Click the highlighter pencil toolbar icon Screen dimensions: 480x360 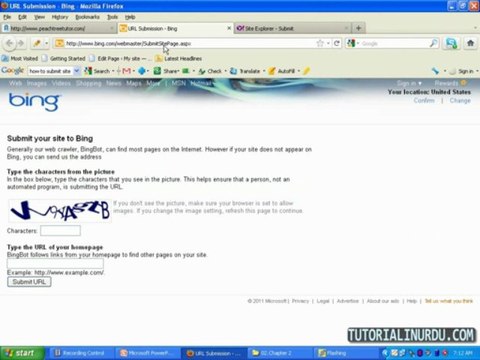coord(37,43)
